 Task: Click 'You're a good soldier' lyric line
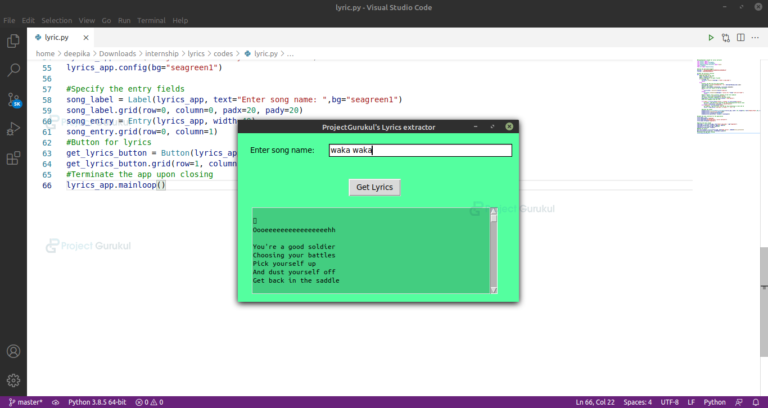294,247
